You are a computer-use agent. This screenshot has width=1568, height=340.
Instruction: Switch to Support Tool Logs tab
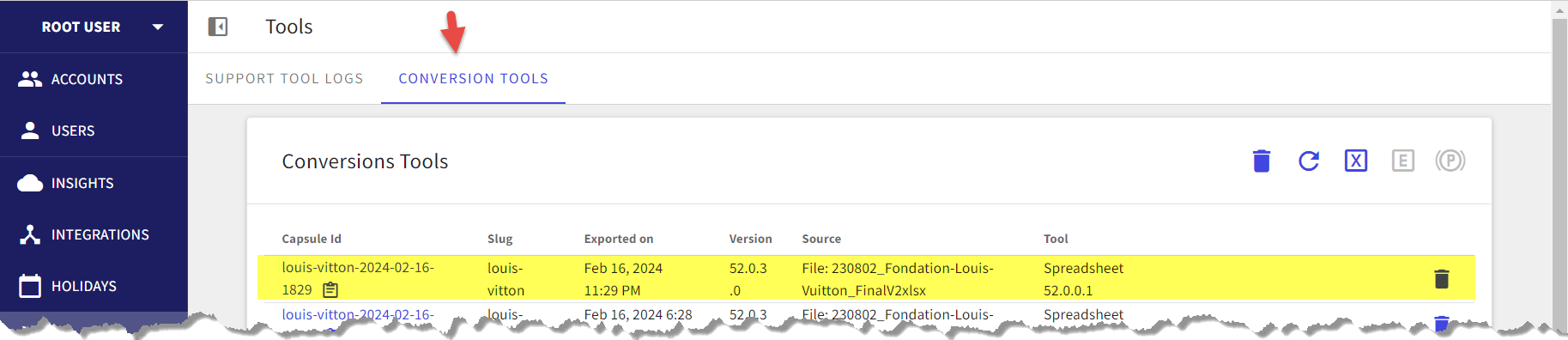click(x=284, y=78)
